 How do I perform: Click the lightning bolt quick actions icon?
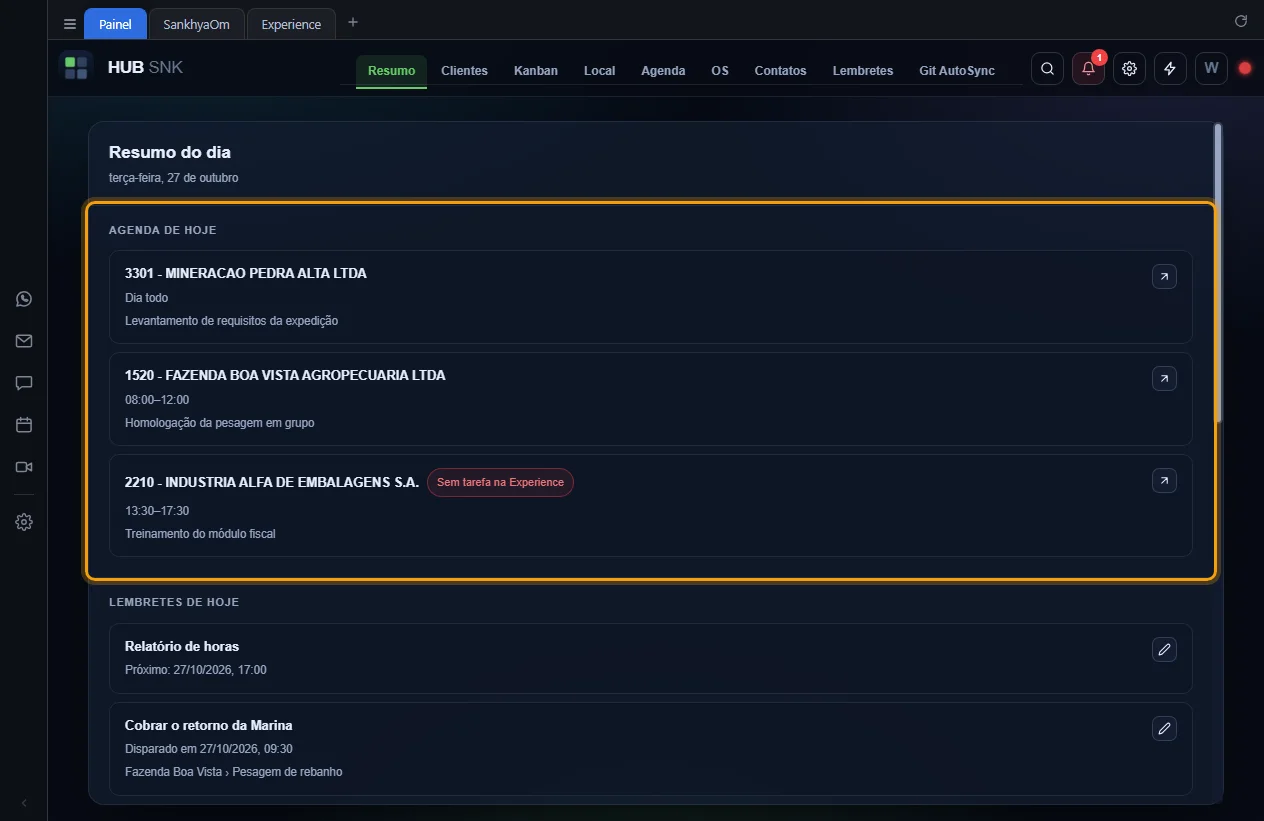click(x=1170, y=68)
